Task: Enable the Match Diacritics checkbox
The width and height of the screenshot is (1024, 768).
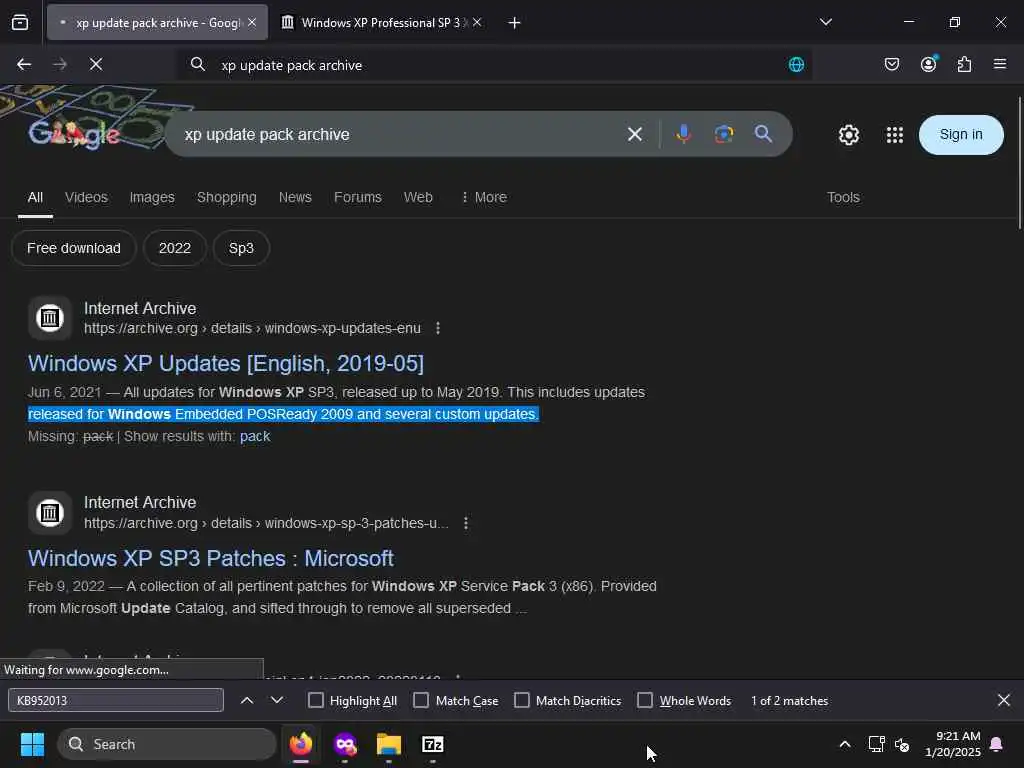Action: tap(522, 700)
